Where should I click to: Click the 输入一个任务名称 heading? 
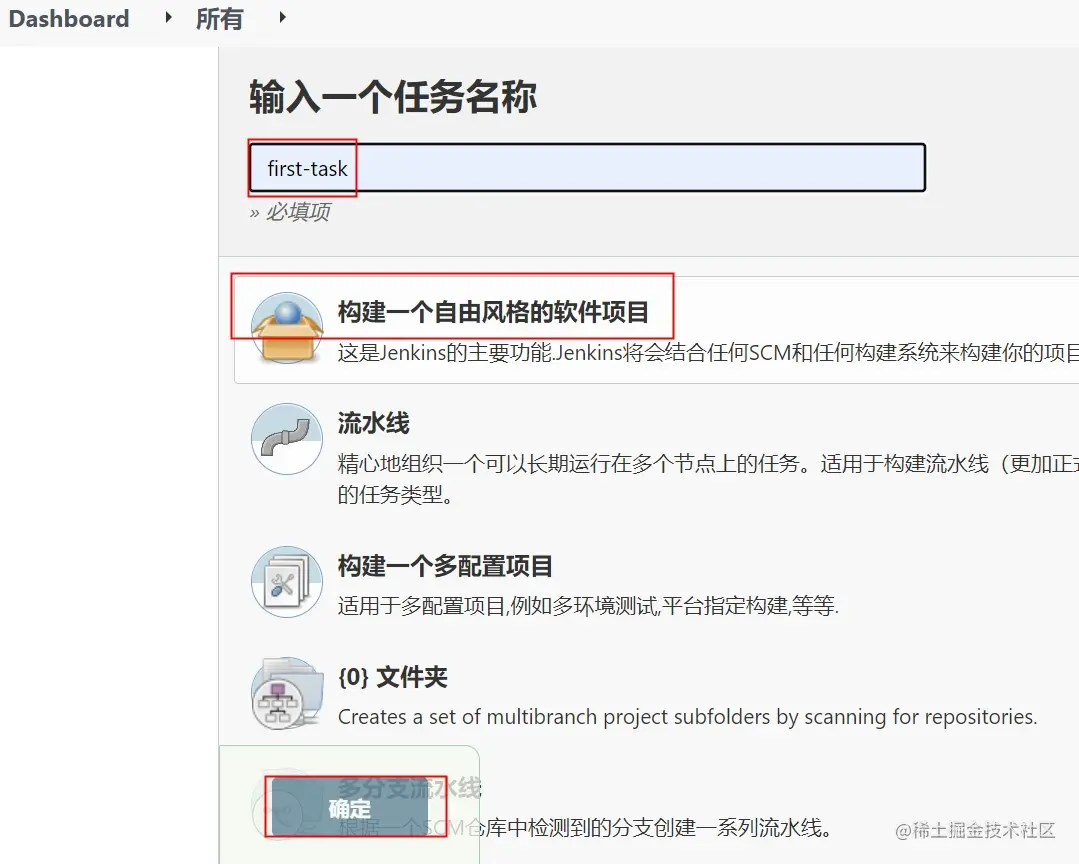(x=393, y=96)
